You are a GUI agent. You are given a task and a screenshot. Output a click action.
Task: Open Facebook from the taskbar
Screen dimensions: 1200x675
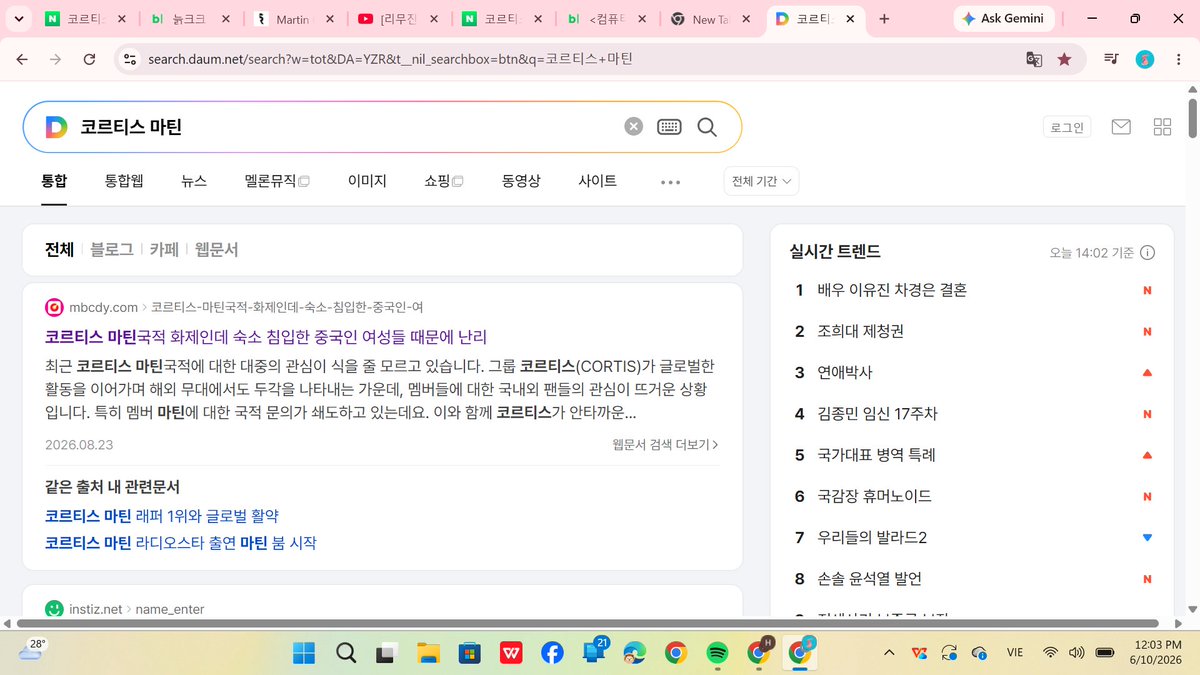(x=552, y=653)
